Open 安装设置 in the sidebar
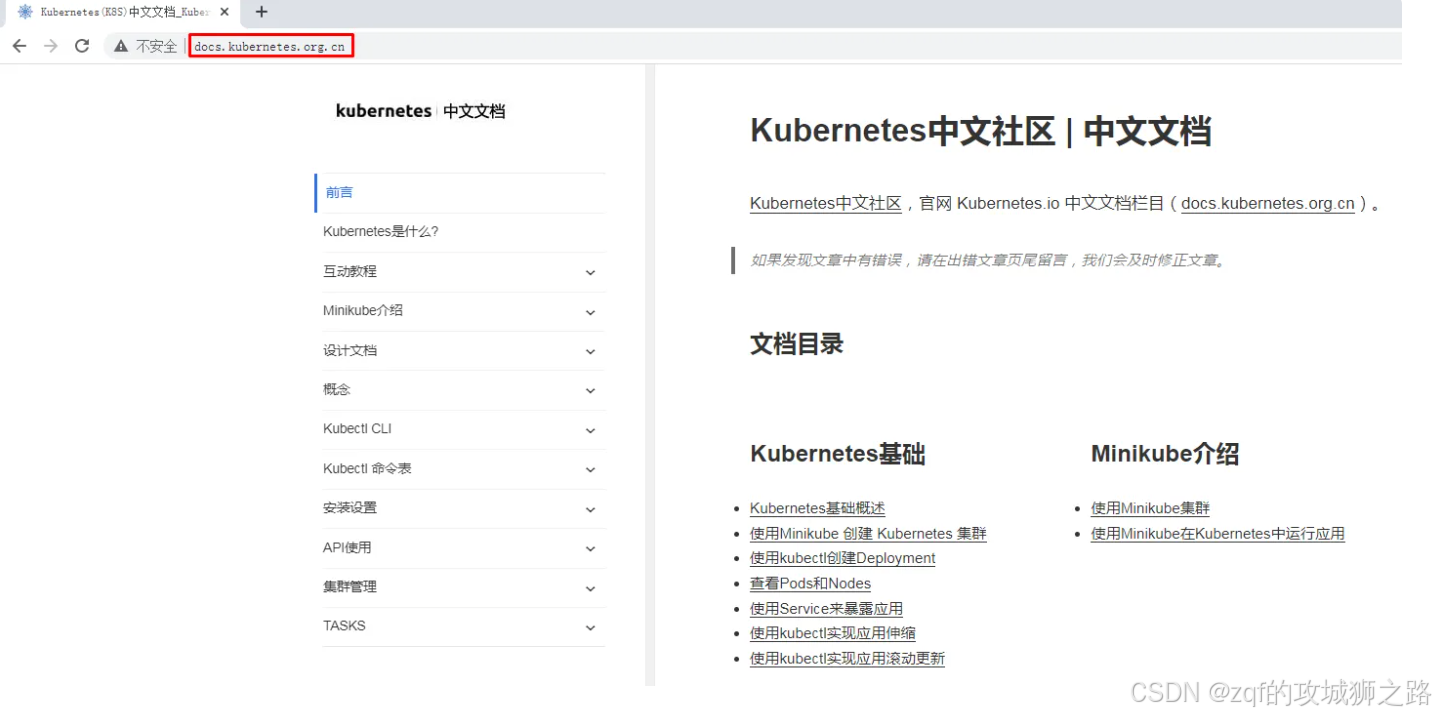Screen dimensions: 1436x718 pos(350,507)
